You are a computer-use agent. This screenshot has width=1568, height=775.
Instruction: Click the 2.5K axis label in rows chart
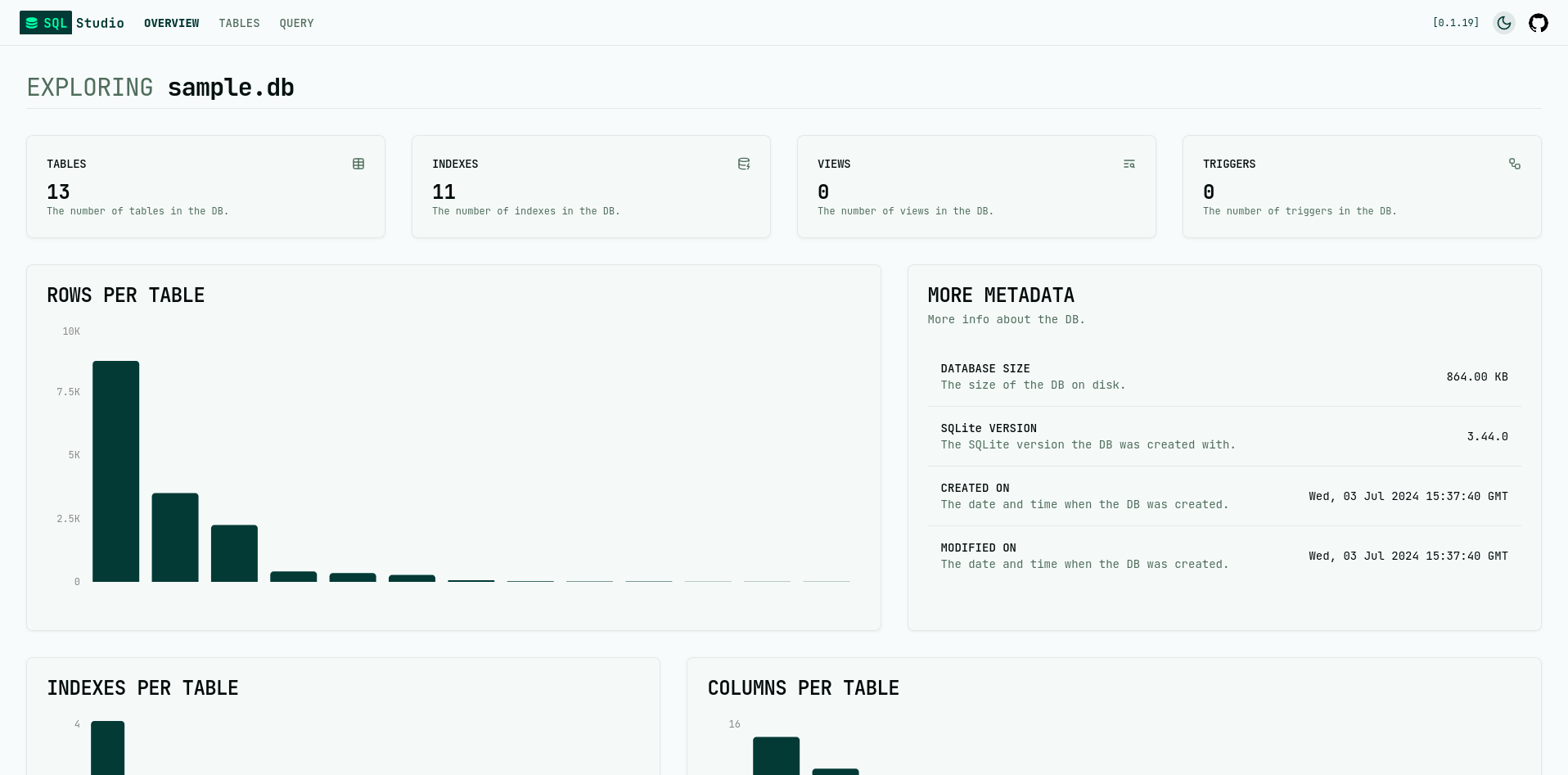69,519
